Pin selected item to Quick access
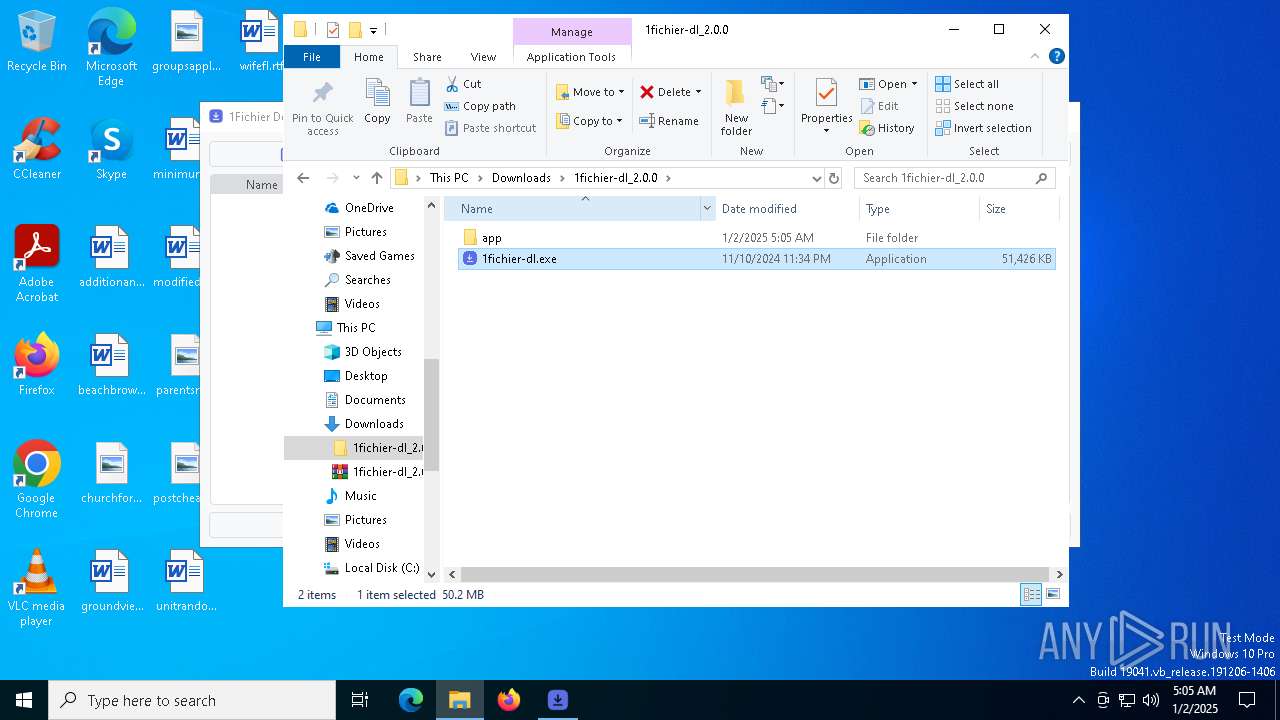This screenshot has width=1280, height=720. 322,107
